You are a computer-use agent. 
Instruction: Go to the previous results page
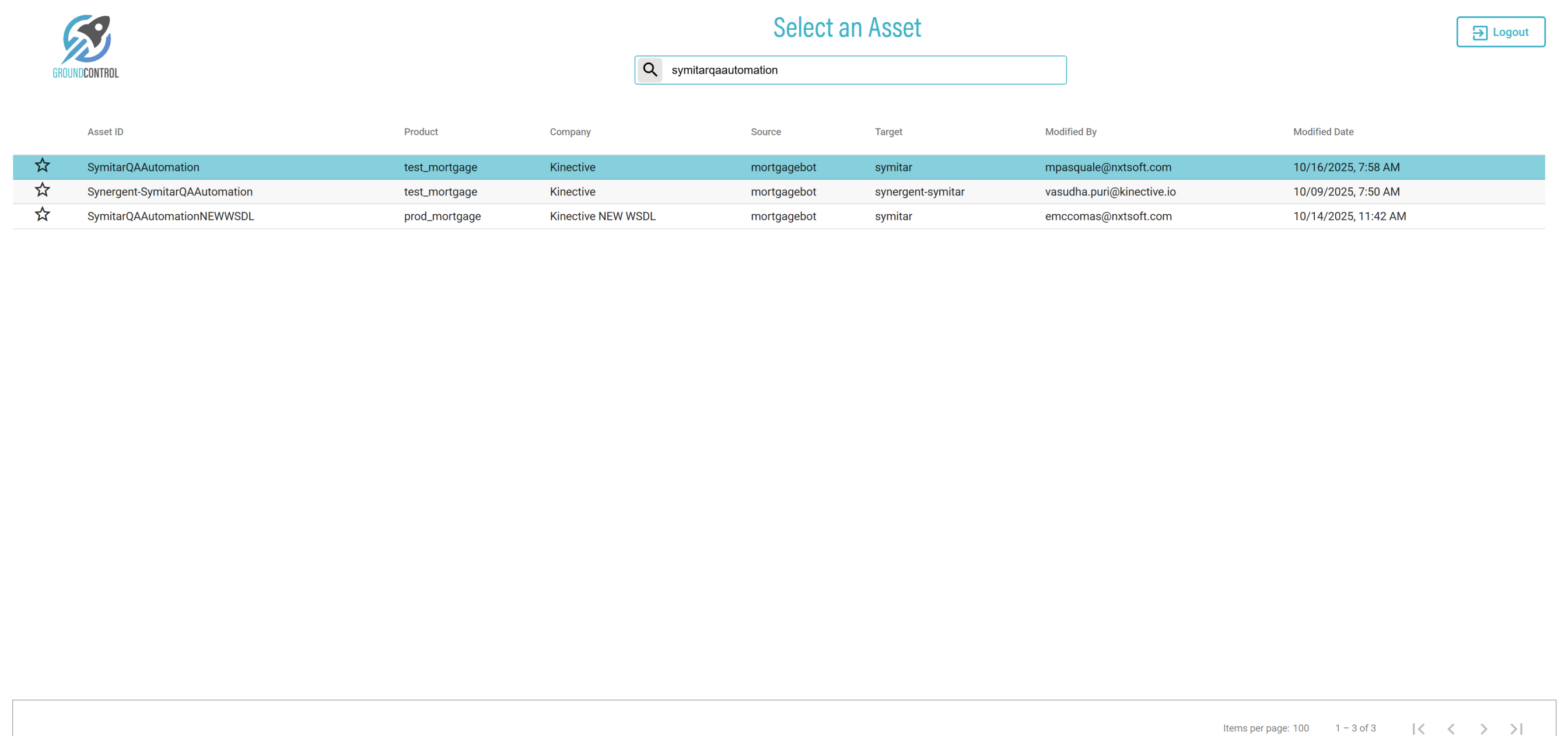click(1451, 728)
